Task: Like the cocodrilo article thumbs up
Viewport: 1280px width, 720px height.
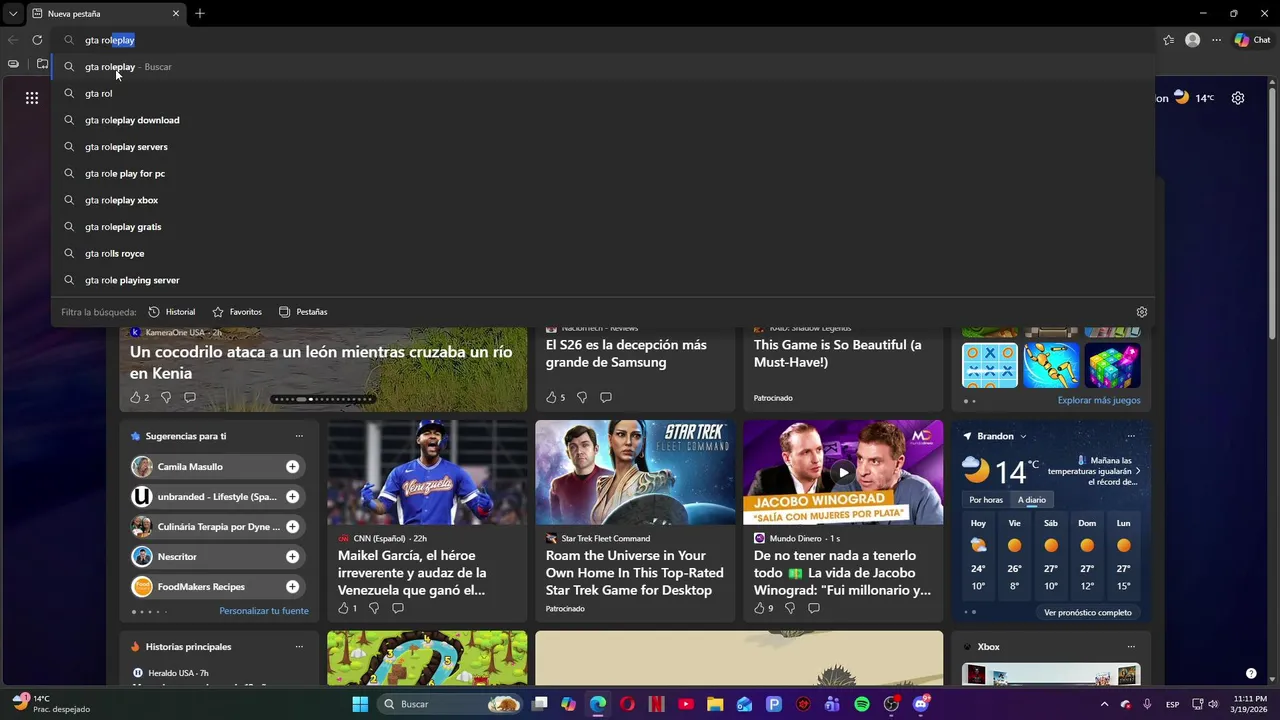Action: click(x=135, y=397)
